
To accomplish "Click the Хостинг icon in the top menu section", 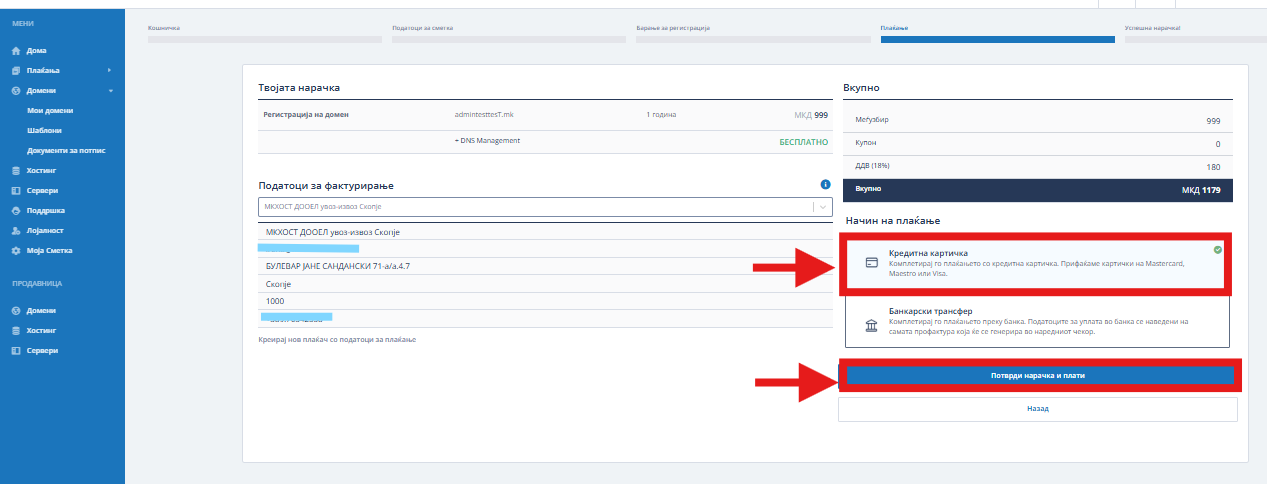I will (16, 171).
